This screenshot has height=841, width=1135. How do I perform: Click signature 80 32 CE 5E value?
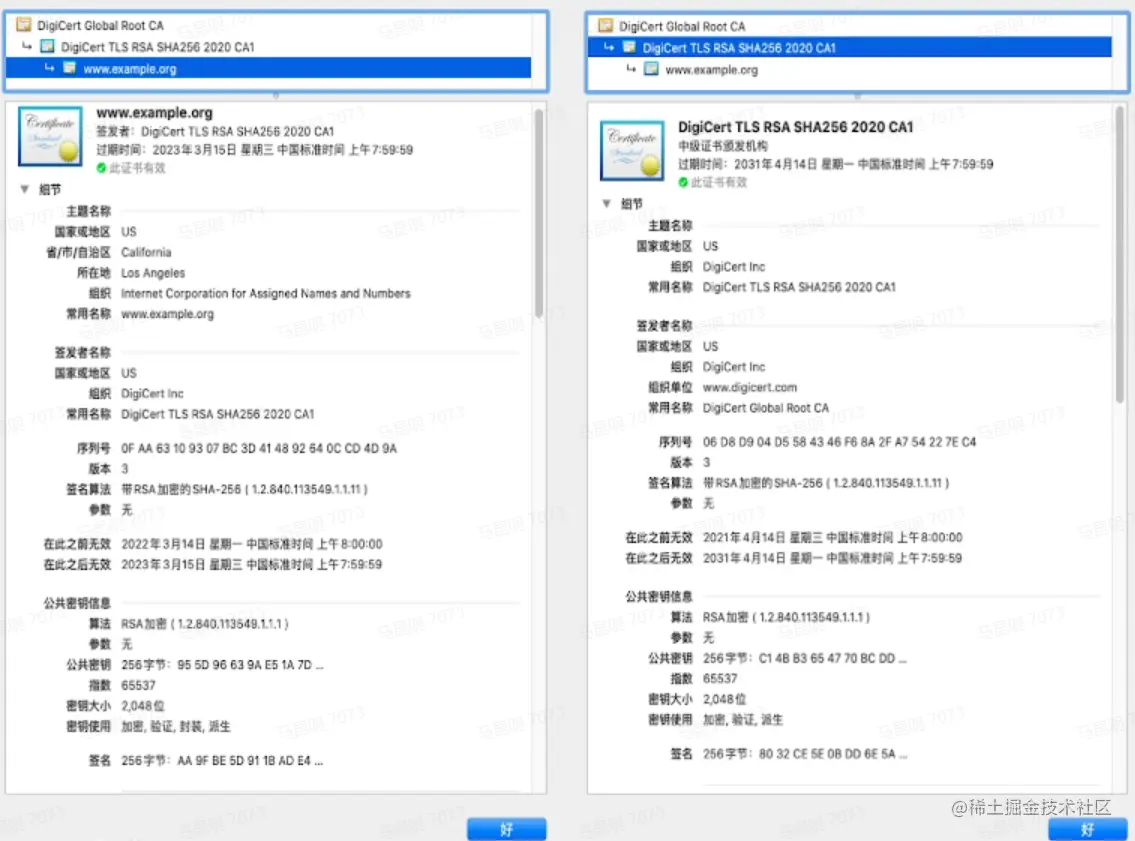point(805,754)
